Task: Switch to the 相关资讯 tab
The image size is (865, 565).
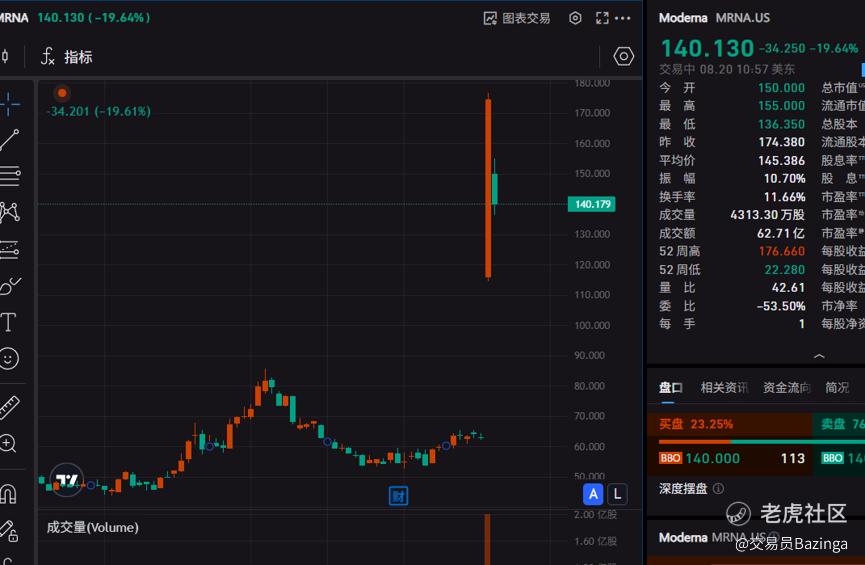Action: (x=724, y=388)
